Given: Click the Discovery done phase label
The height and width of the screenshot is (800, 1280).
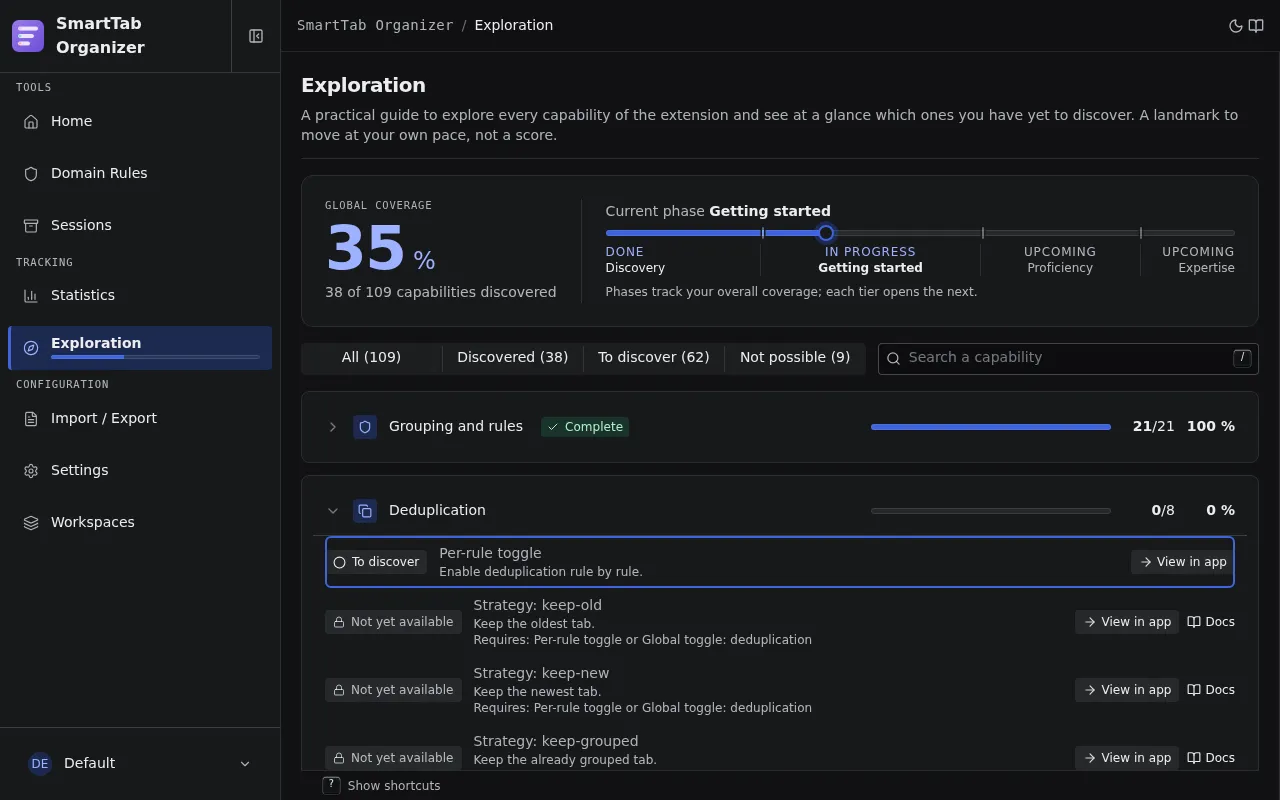Looking at the screenshot, I should click(635, 268).
